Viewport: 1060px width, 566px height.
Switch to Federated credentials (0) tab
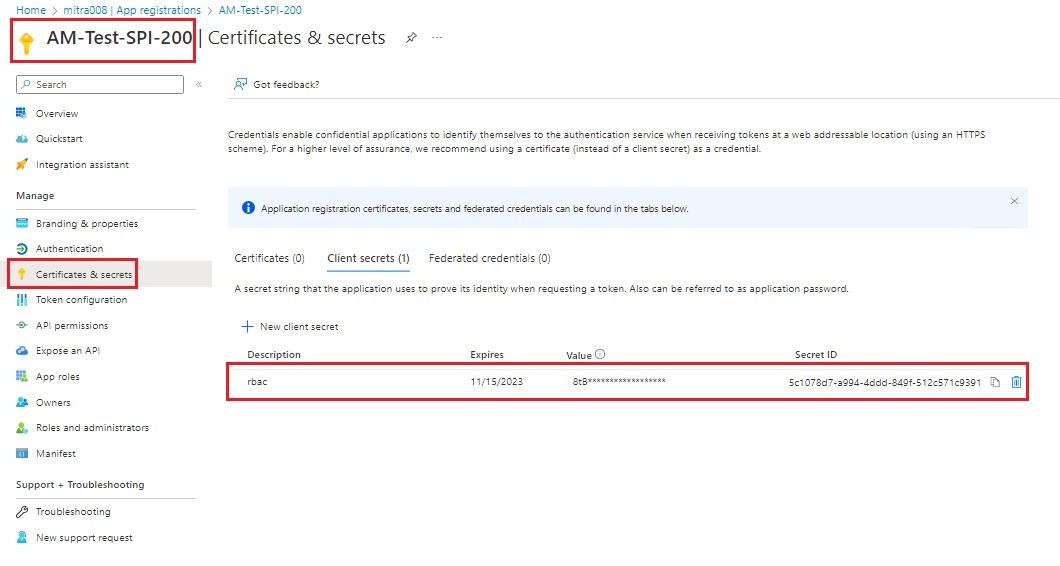coord(489,258)
